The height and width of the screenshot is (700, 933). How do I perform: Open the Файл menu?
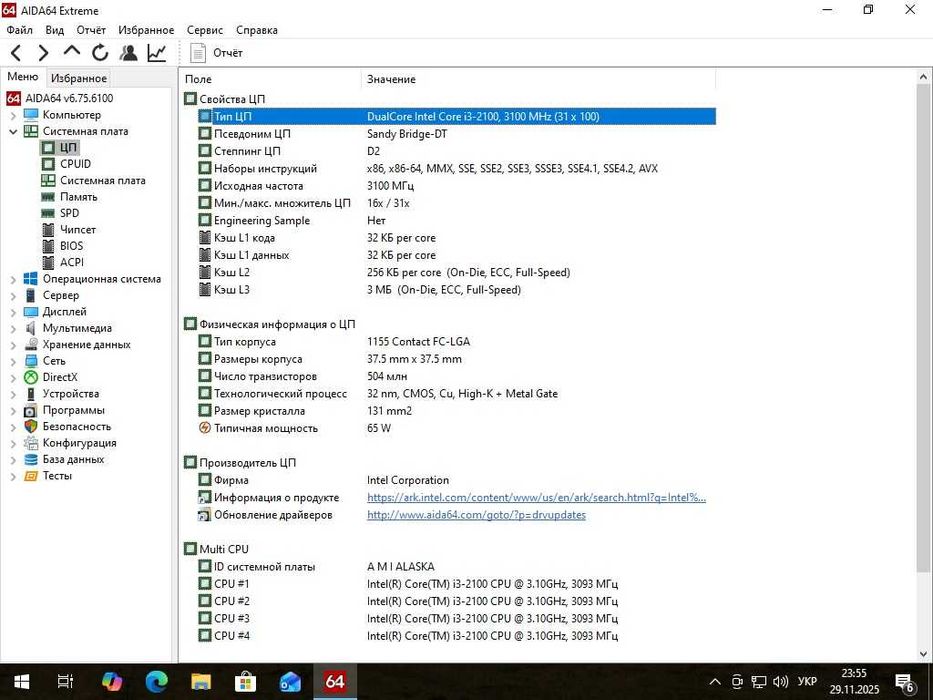(x=20, y=30)
